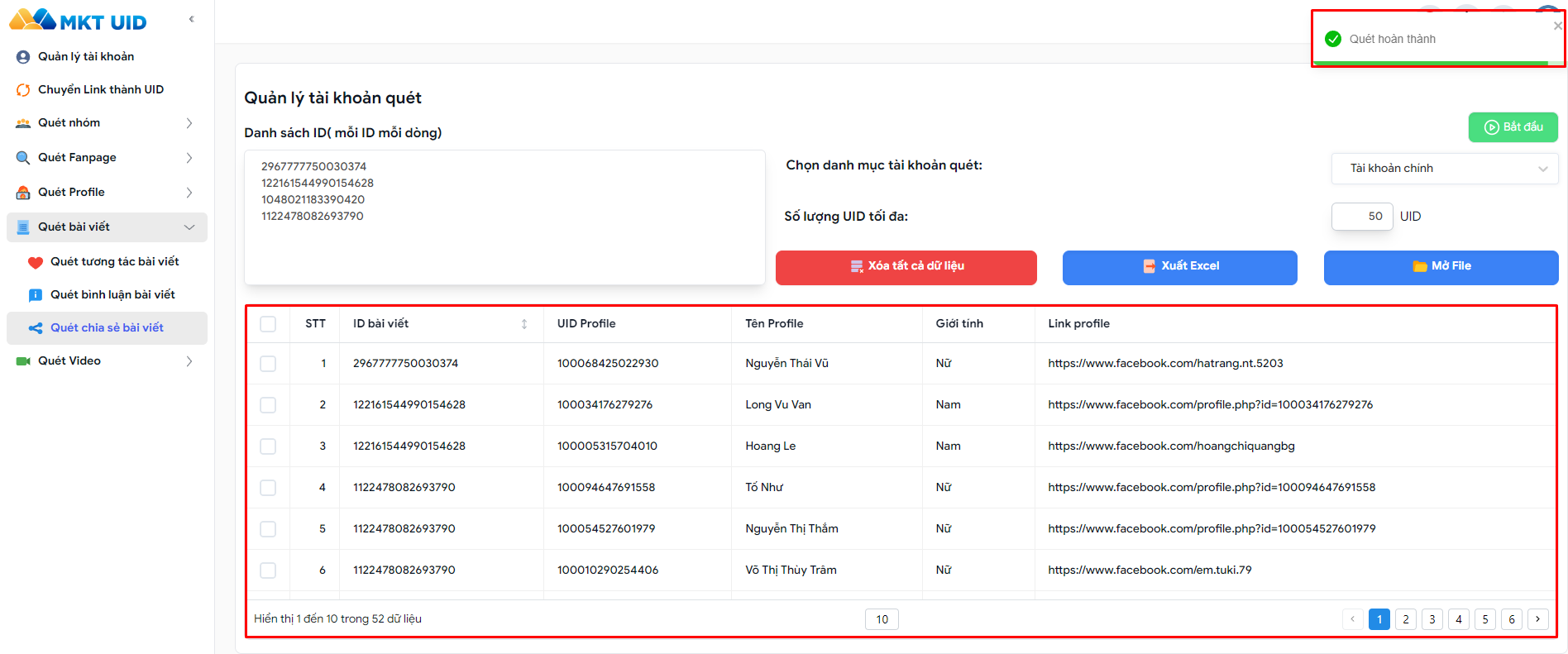Image resolution: width=1568 pixels, height=654 pixels.
Task: Open profile link ending 100034176279276
Action: (x=1210, y=405)
